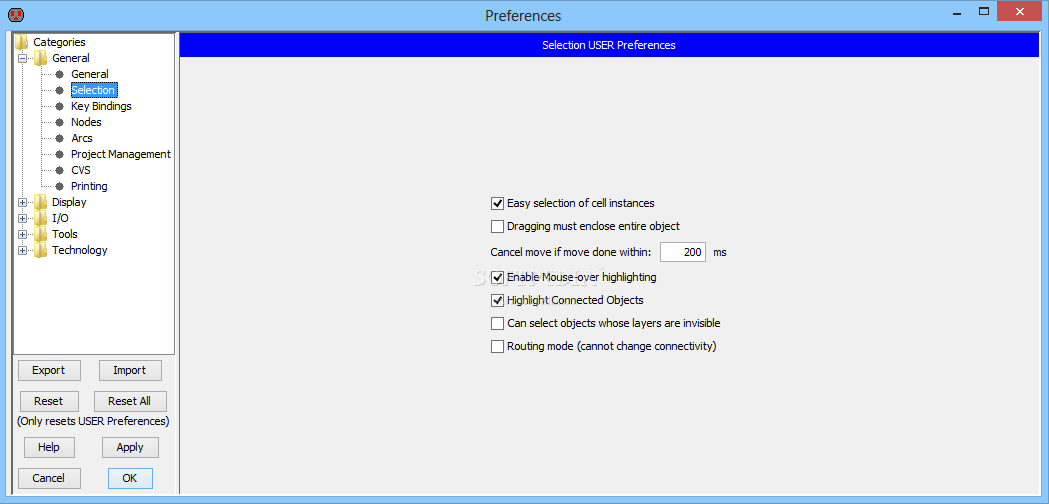This screenshot has width=1049, height=504.
Task: Expand the Display category node
Action: click(x=23, y=202)
